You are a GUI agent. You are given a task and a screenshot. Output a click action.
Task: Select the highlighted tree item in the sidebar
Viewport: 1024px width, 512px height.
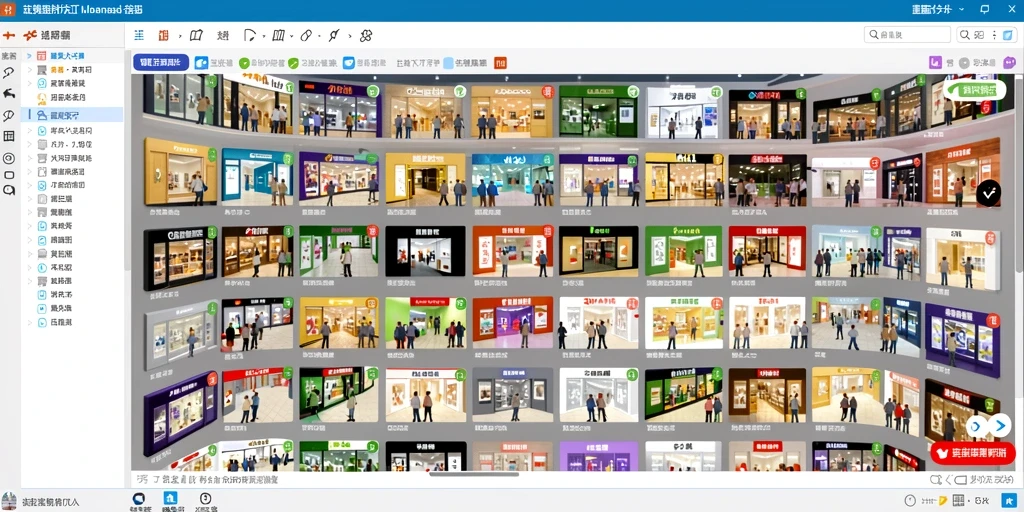tap(72, 115)
